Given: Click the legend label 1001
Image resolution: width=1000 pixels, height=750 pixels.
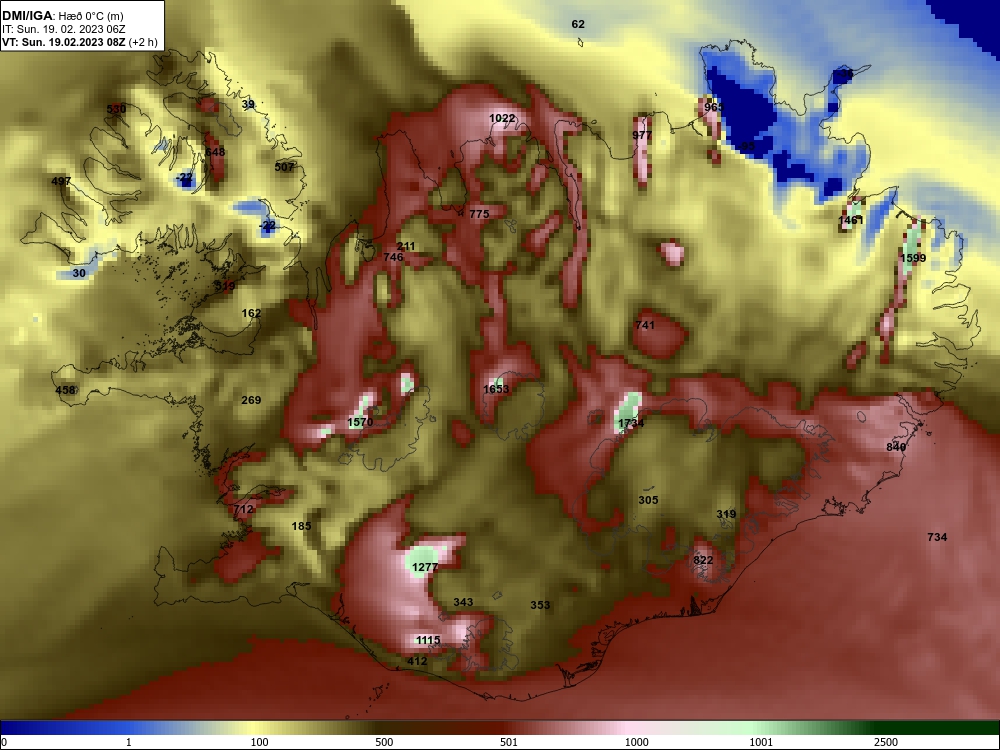Looking at the screenshot, I should click(x=761, y=742).
